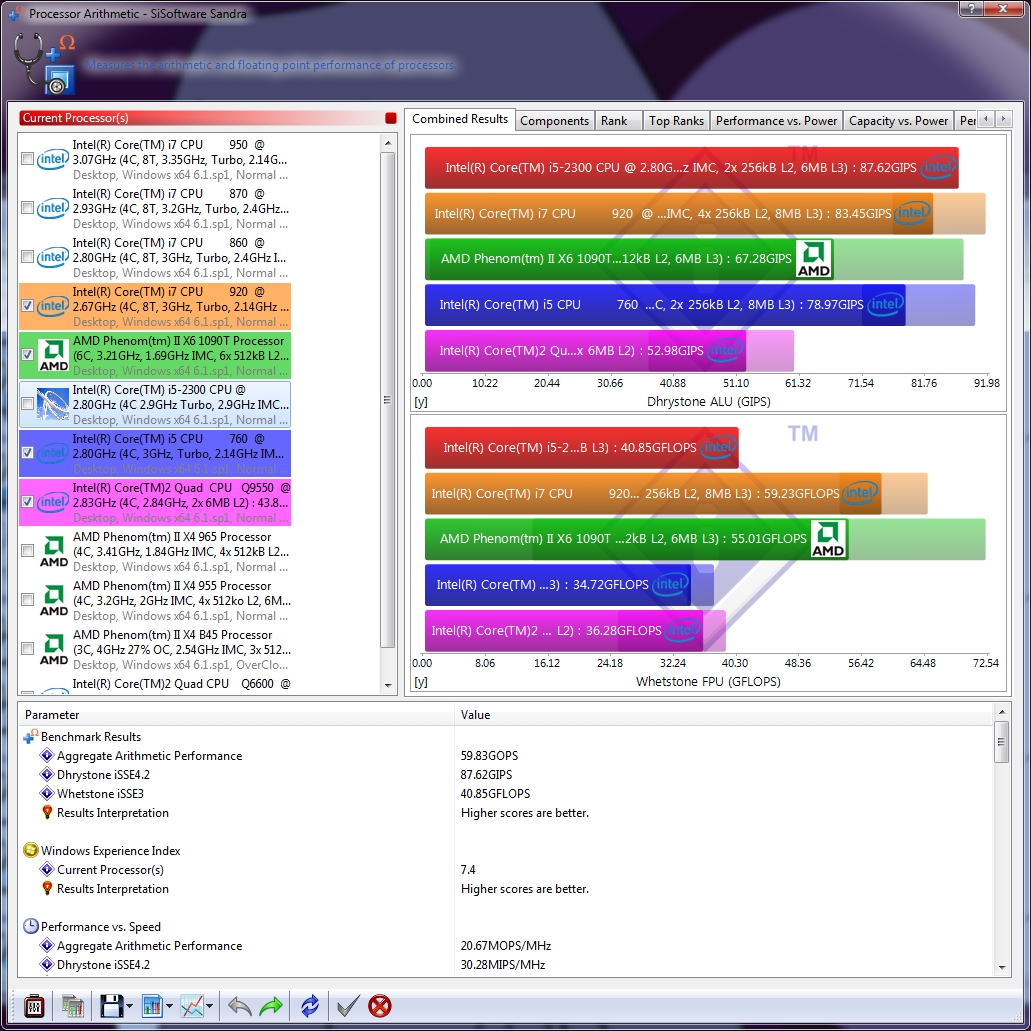The image size is (1031, 1031).
Task: Click the floppy disk save icon
Action: [111, 1006]
